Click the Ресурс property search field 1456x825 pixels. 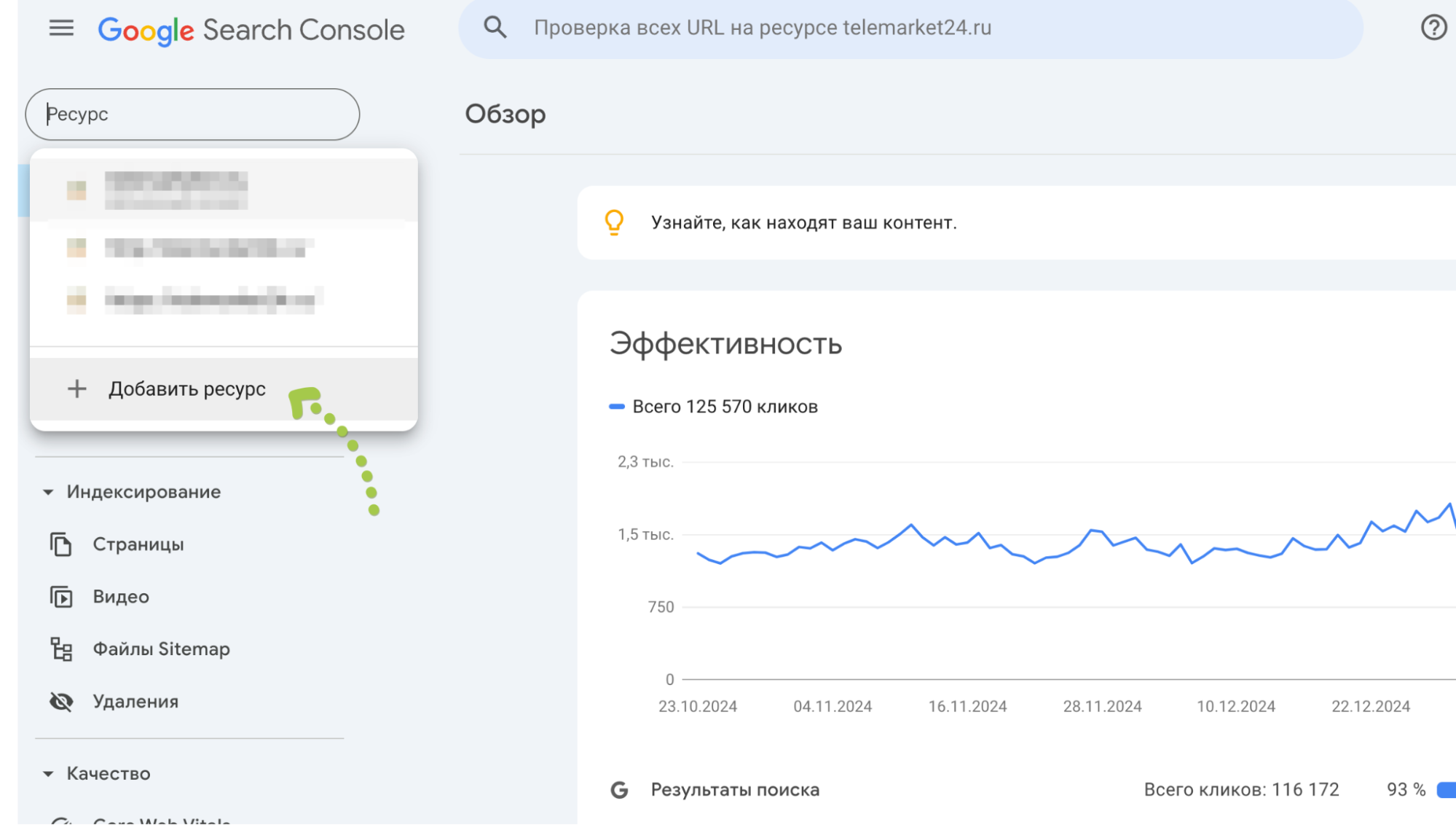(192, 114)
